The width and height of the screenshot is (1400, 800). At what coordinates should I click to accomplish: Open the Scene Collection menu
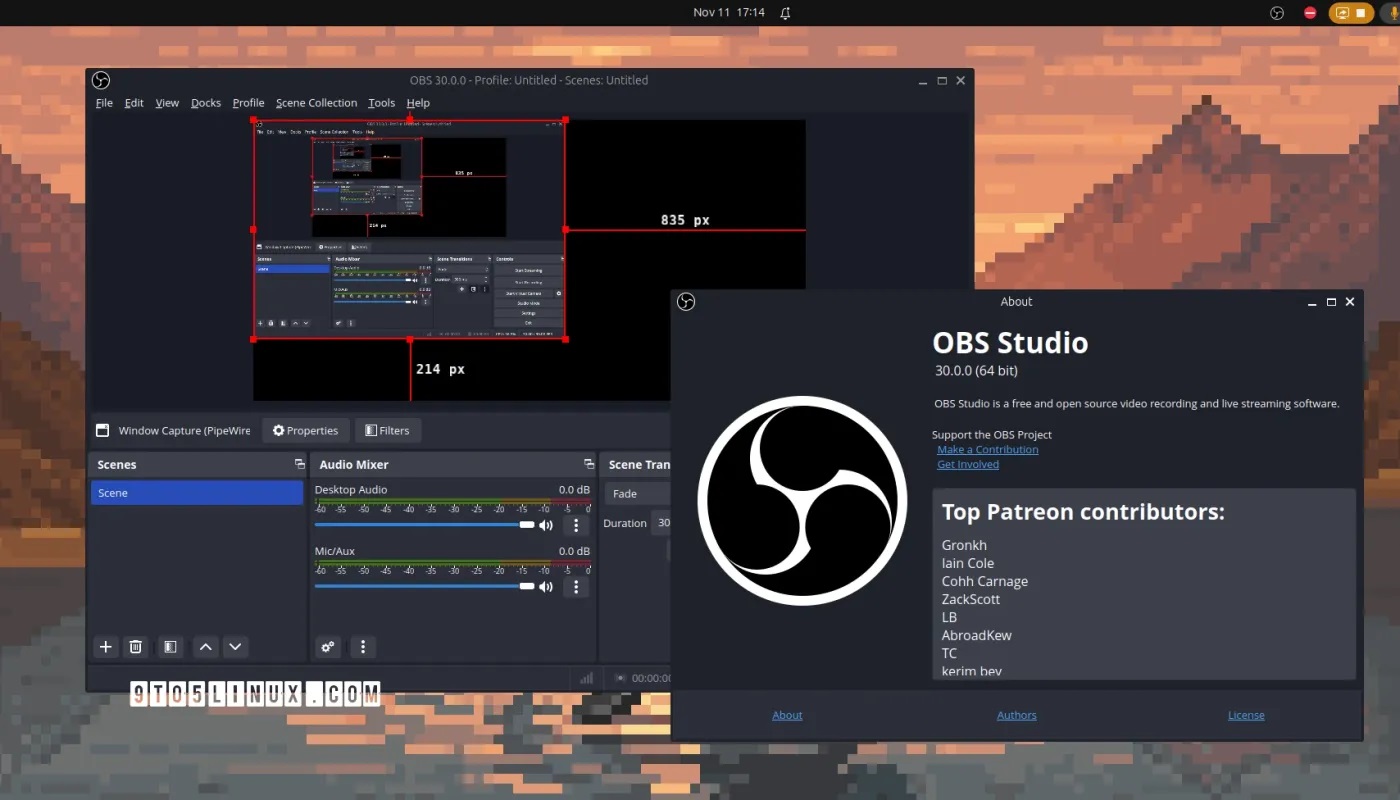(x=316, y=103)
